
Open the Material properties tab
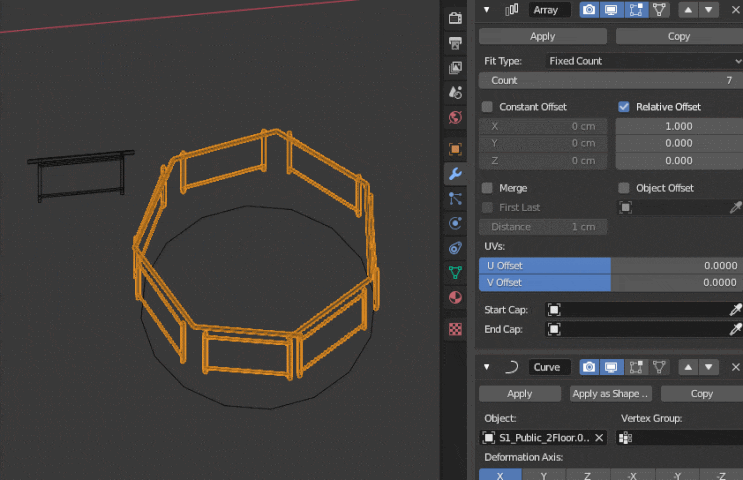(x=455, y=297)
